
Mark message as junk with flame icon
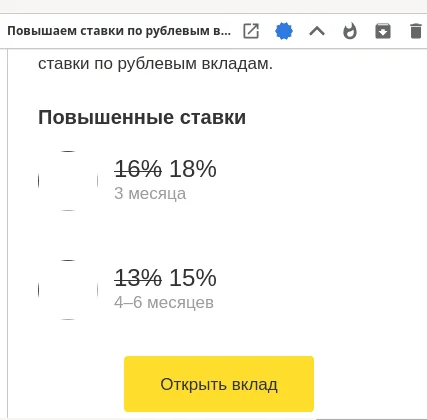[x=350, y=31]
